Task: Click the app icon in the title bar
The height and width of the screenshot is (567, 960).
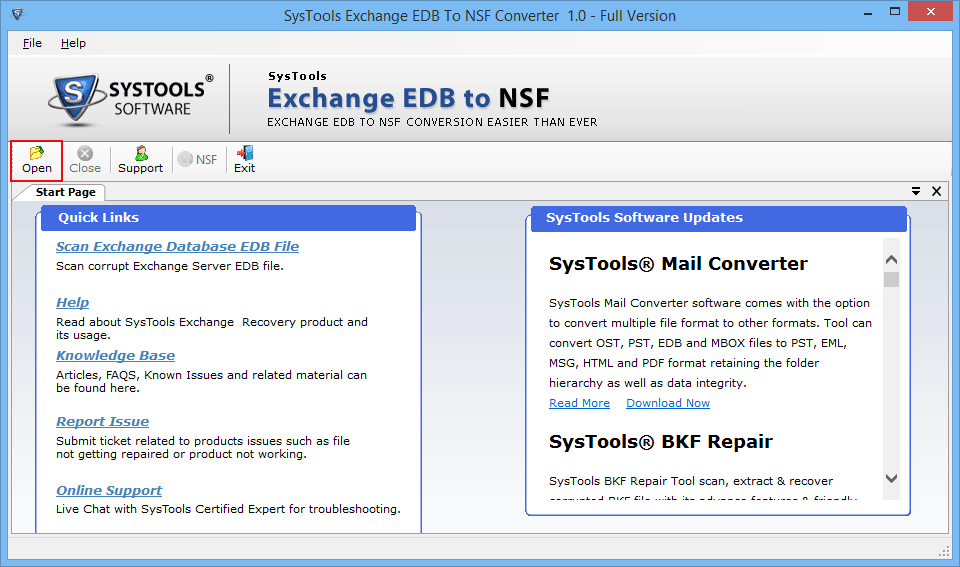Action: pyautogui.click(x=17, y=14)
